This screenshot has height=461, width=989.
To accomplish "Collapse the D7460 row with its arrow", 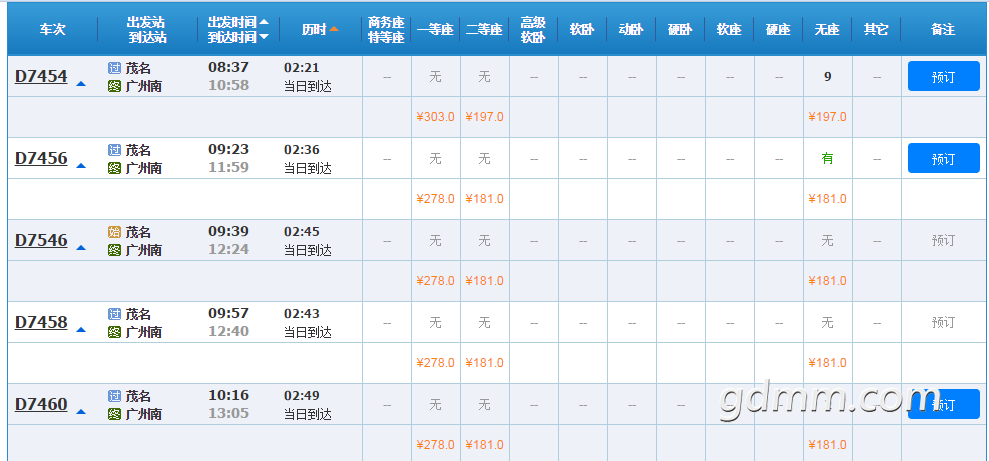I will [81, 412].
